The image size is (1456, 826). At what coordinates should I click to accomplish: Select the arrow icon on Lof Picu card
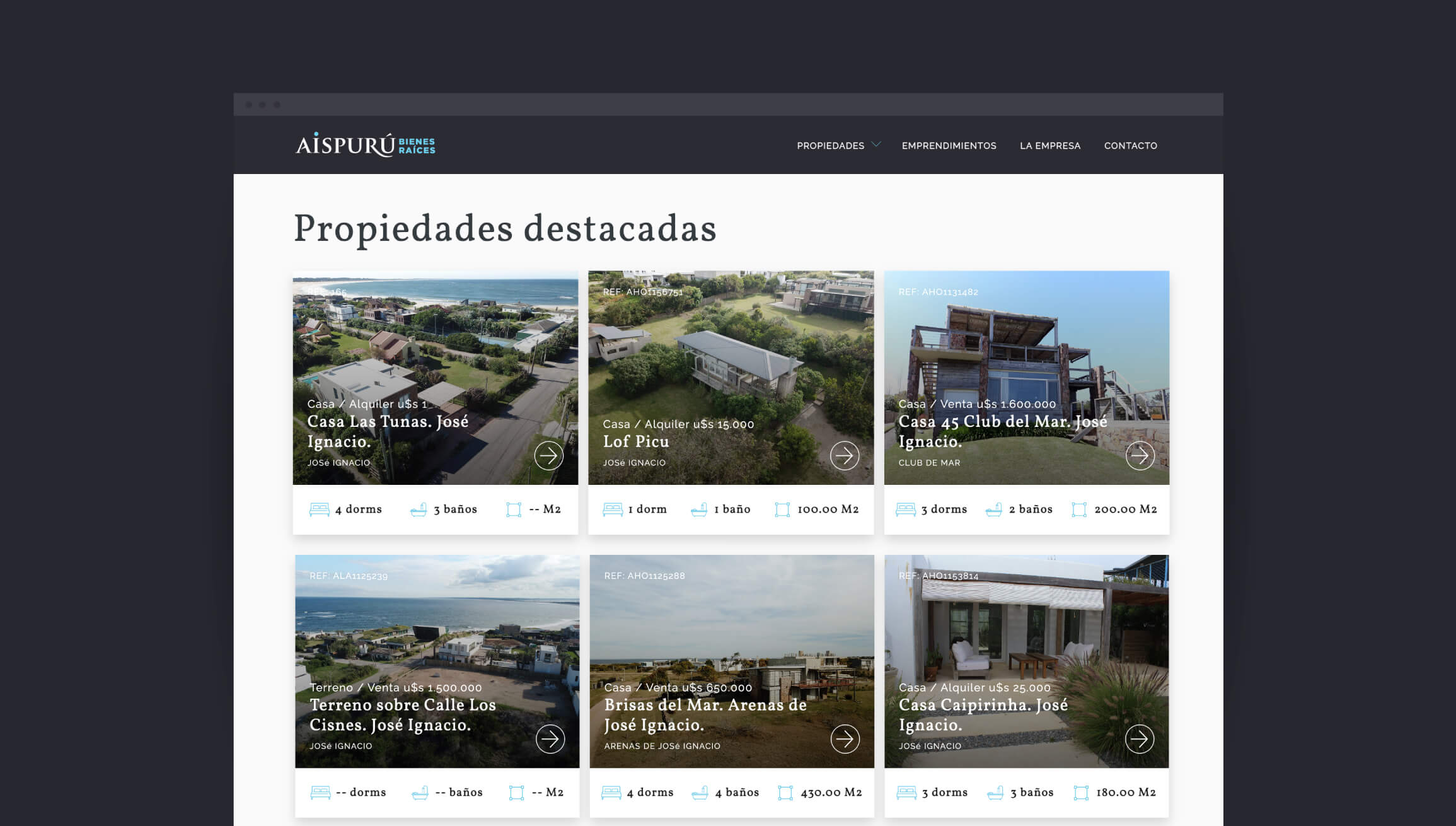coord(846,456)
